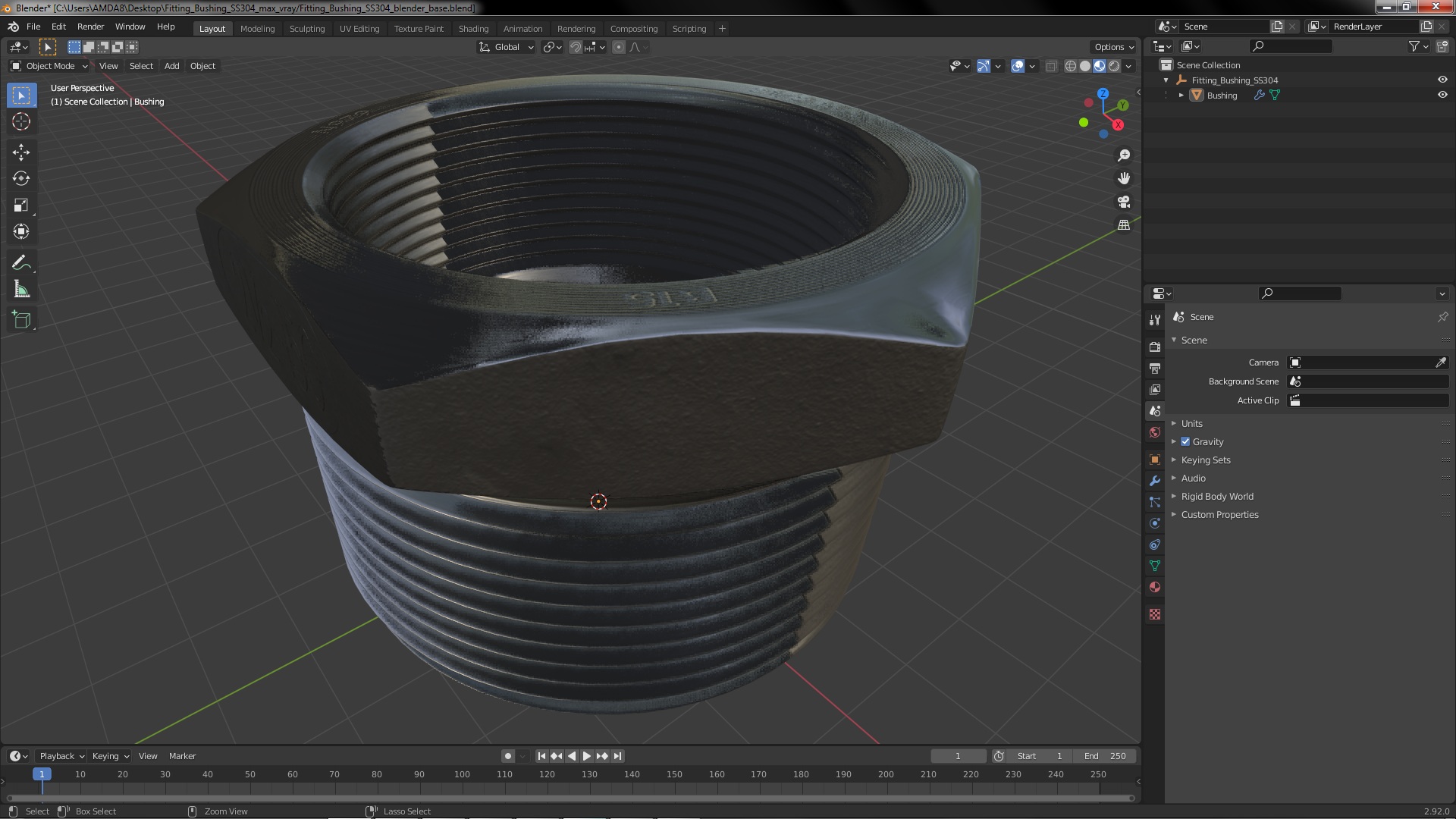Switch to Material Preview shading
The height and width of the screenshot is (819, 1456).
1100,66
